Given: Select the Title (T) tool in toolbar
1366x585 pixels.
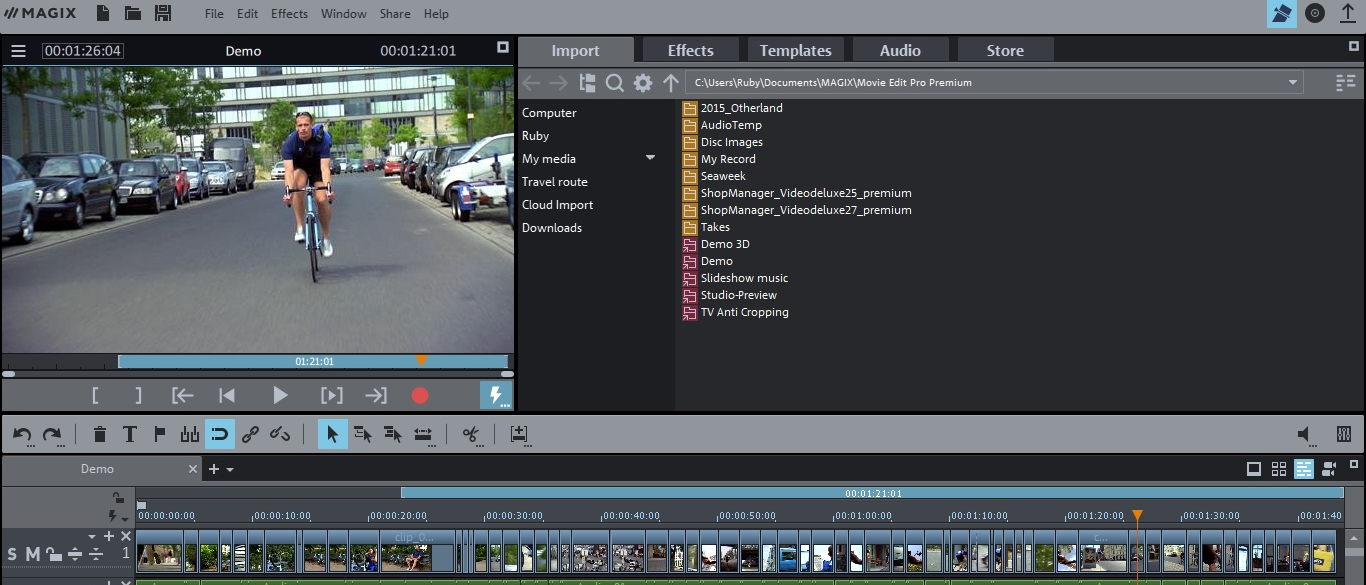Looking at the screenshot, I should (x=129, y=434).
